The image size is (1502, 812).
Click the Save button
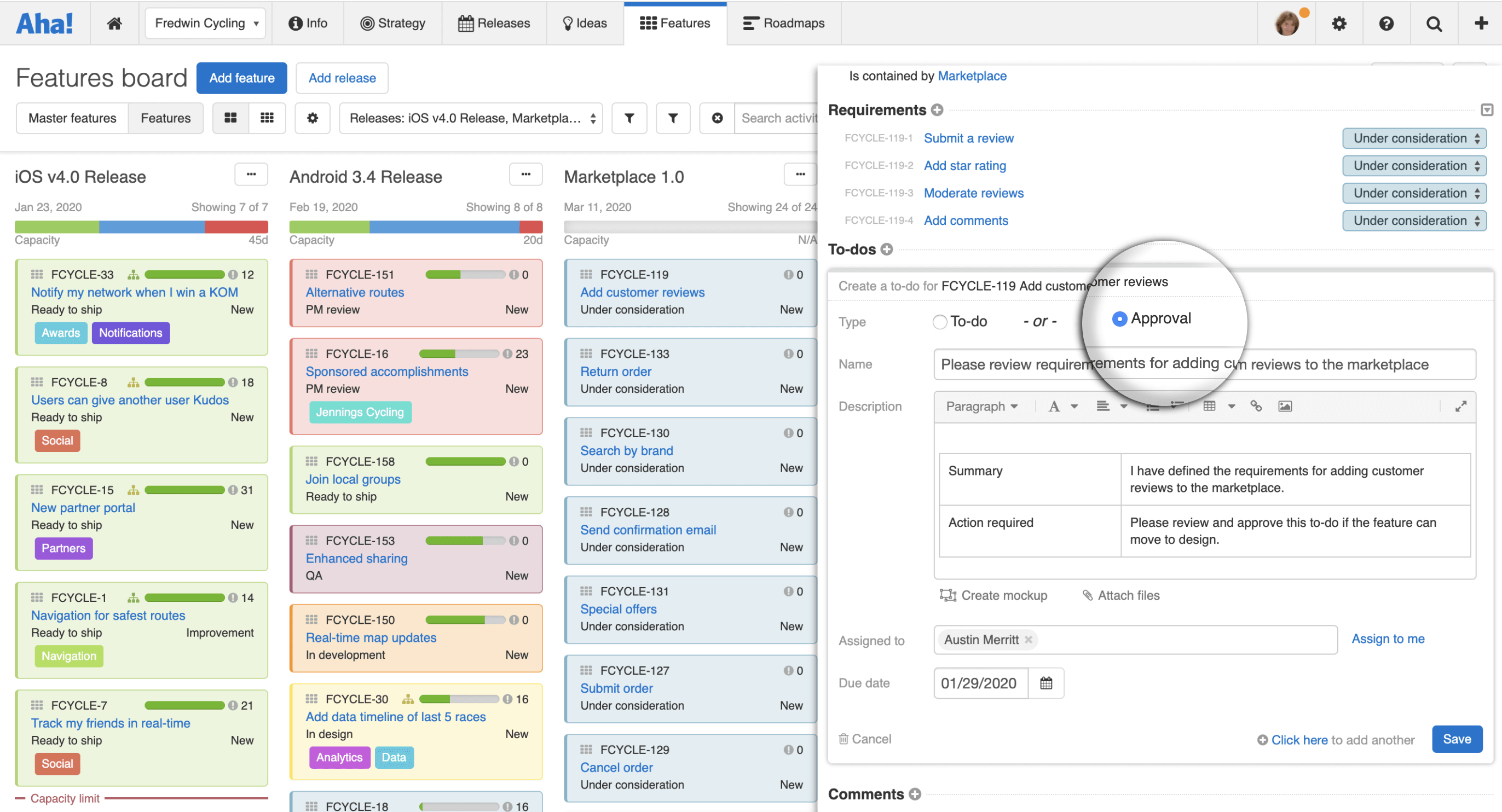click(1457, 739)
